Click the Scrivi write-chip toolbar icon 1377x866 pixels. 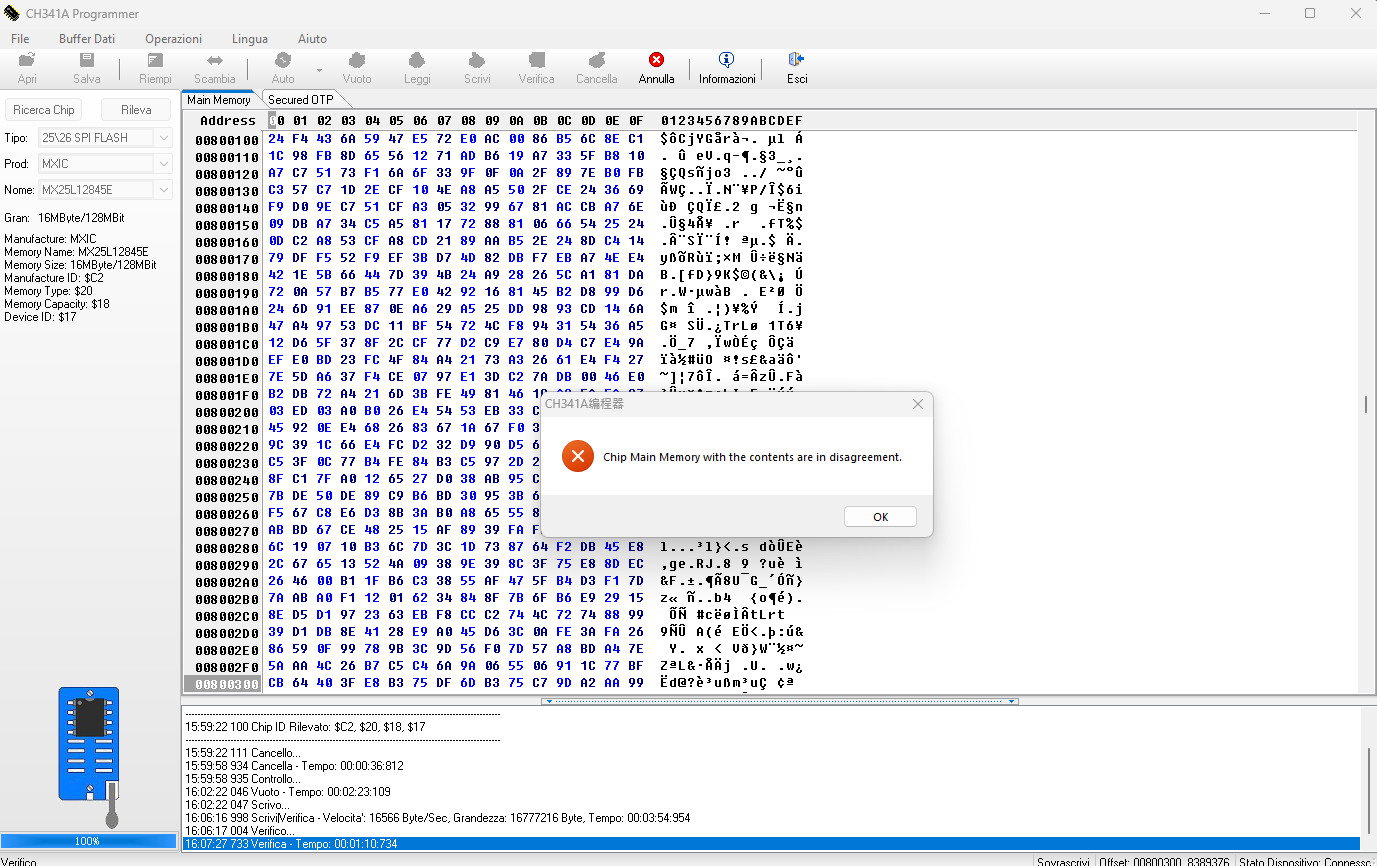477,68
